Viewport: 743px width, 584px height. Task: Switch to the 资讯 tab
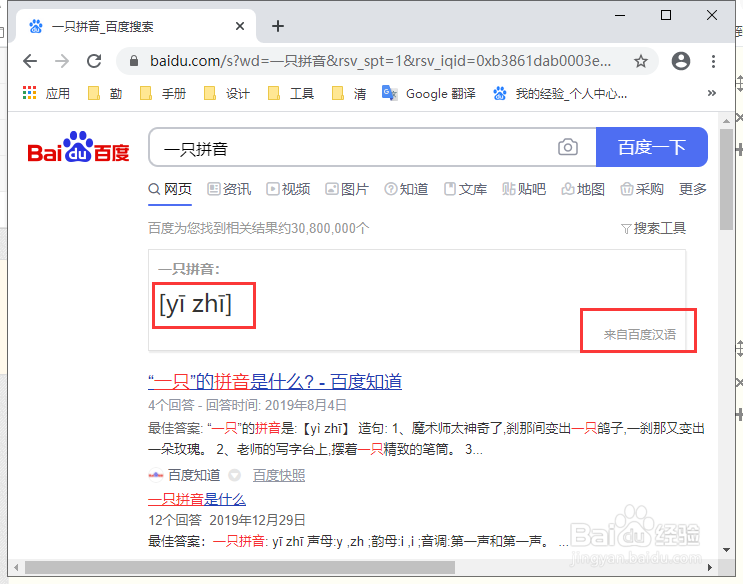pyautogui.click(x=229, y=190)
